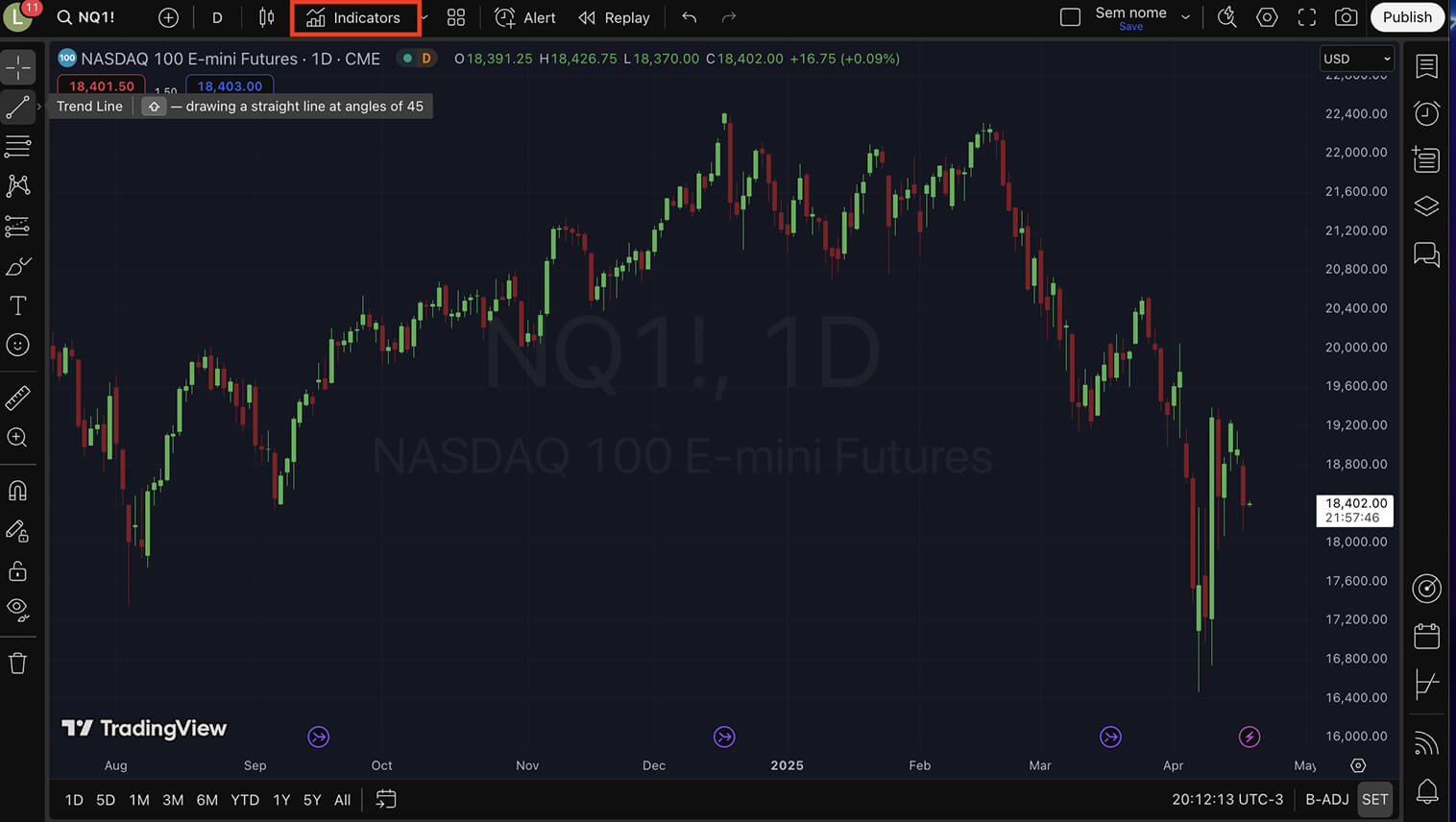
Task: Add a symbol with the plus icon
Action: click(x=168, y=17)
